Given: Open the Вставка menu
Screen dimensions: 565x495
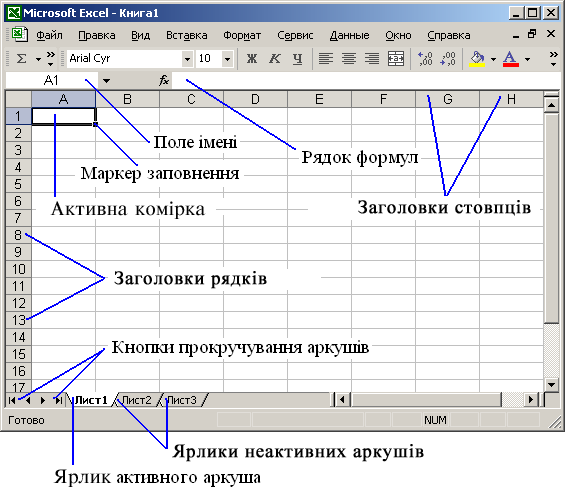Looking at the screenshot, I should pos(187,35).
